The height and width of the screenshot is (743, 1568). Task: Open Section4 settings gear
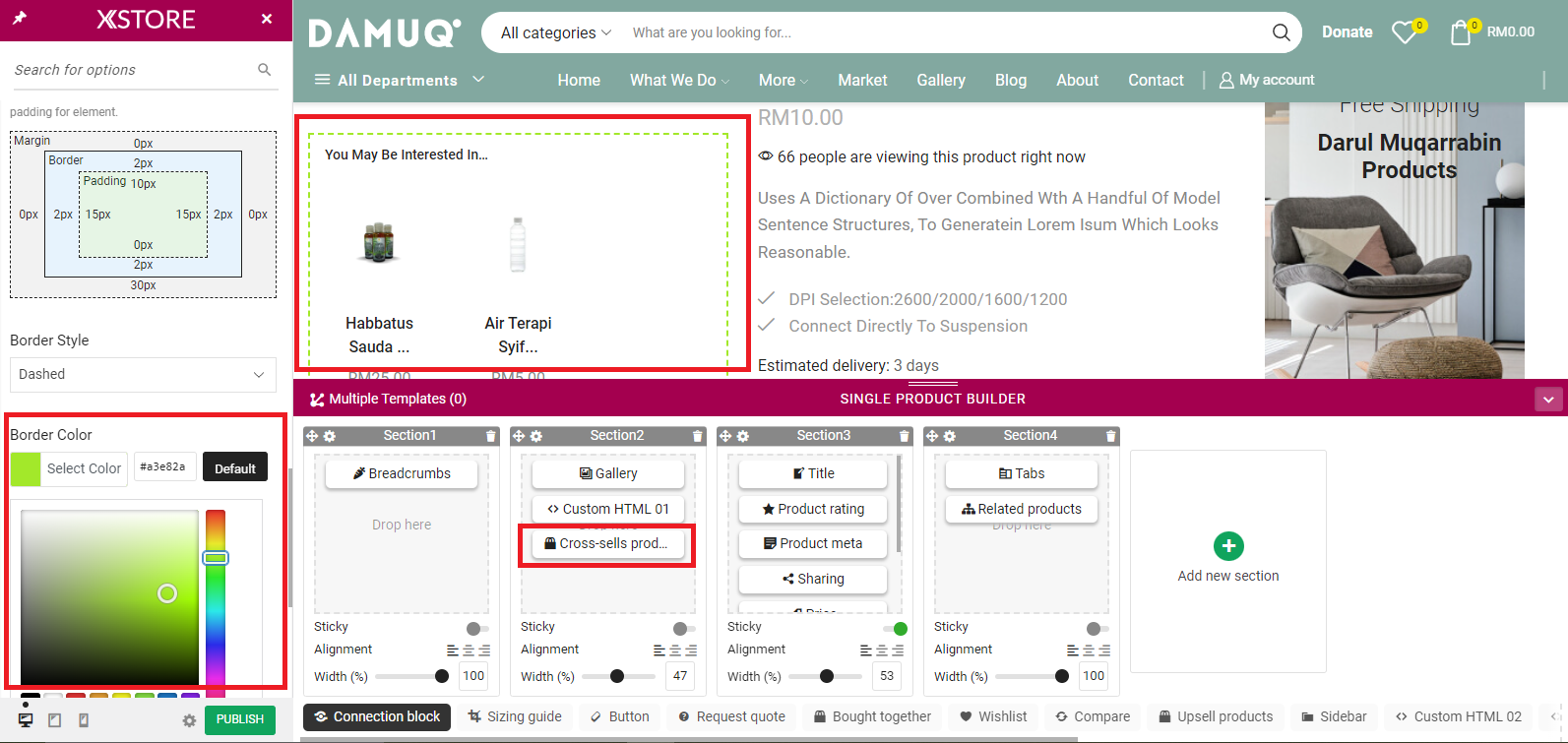tap(950, 435)
